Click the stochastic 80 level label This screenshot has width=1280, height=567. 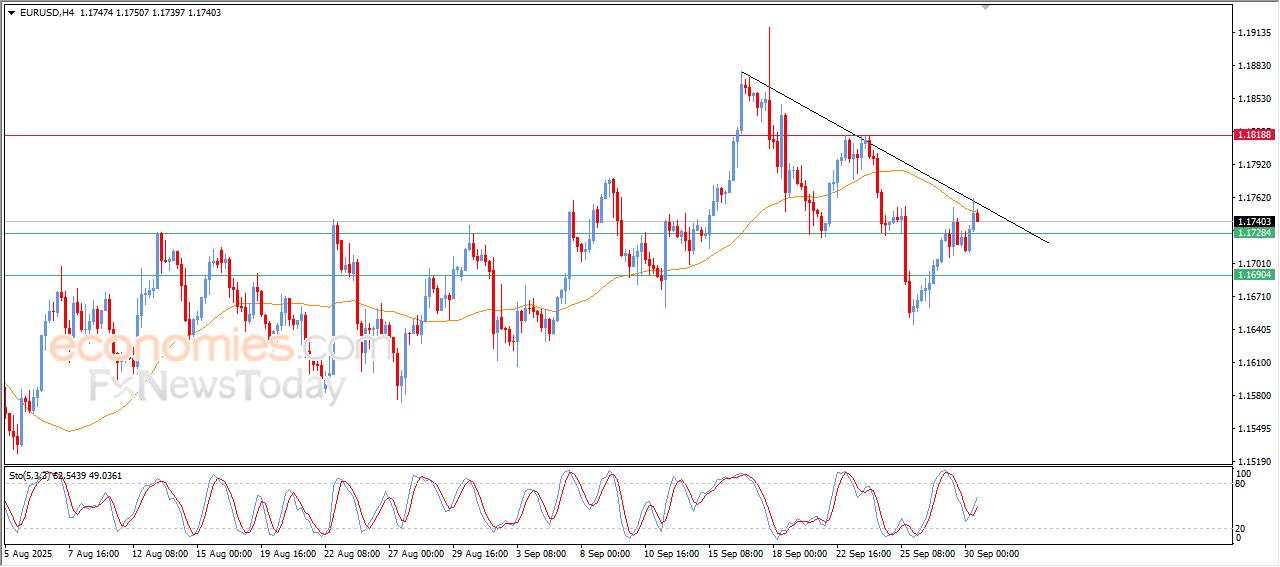tap(1242, 484)
